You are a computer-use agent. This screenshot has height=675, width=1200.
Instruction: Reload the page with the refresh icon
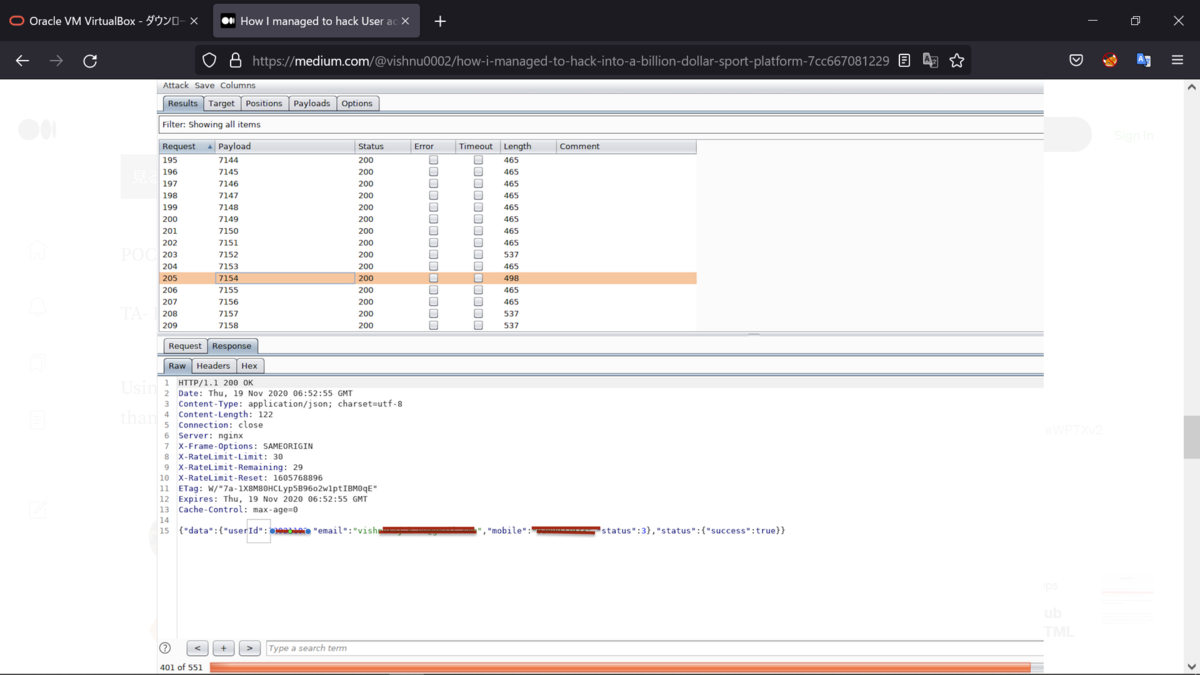coord(90,61)
